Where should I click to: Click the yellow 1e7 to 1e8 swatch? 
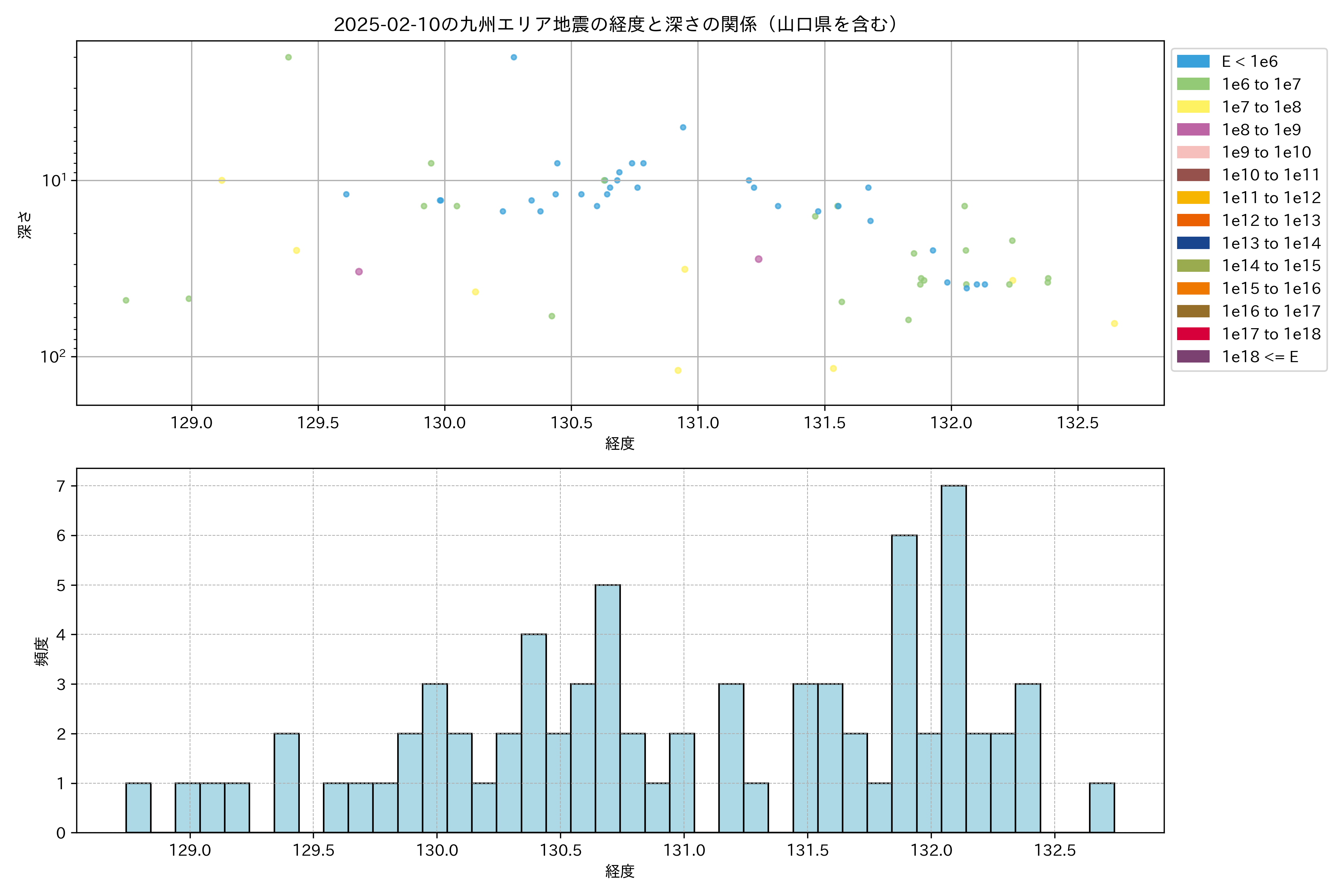click(1193, 107)
